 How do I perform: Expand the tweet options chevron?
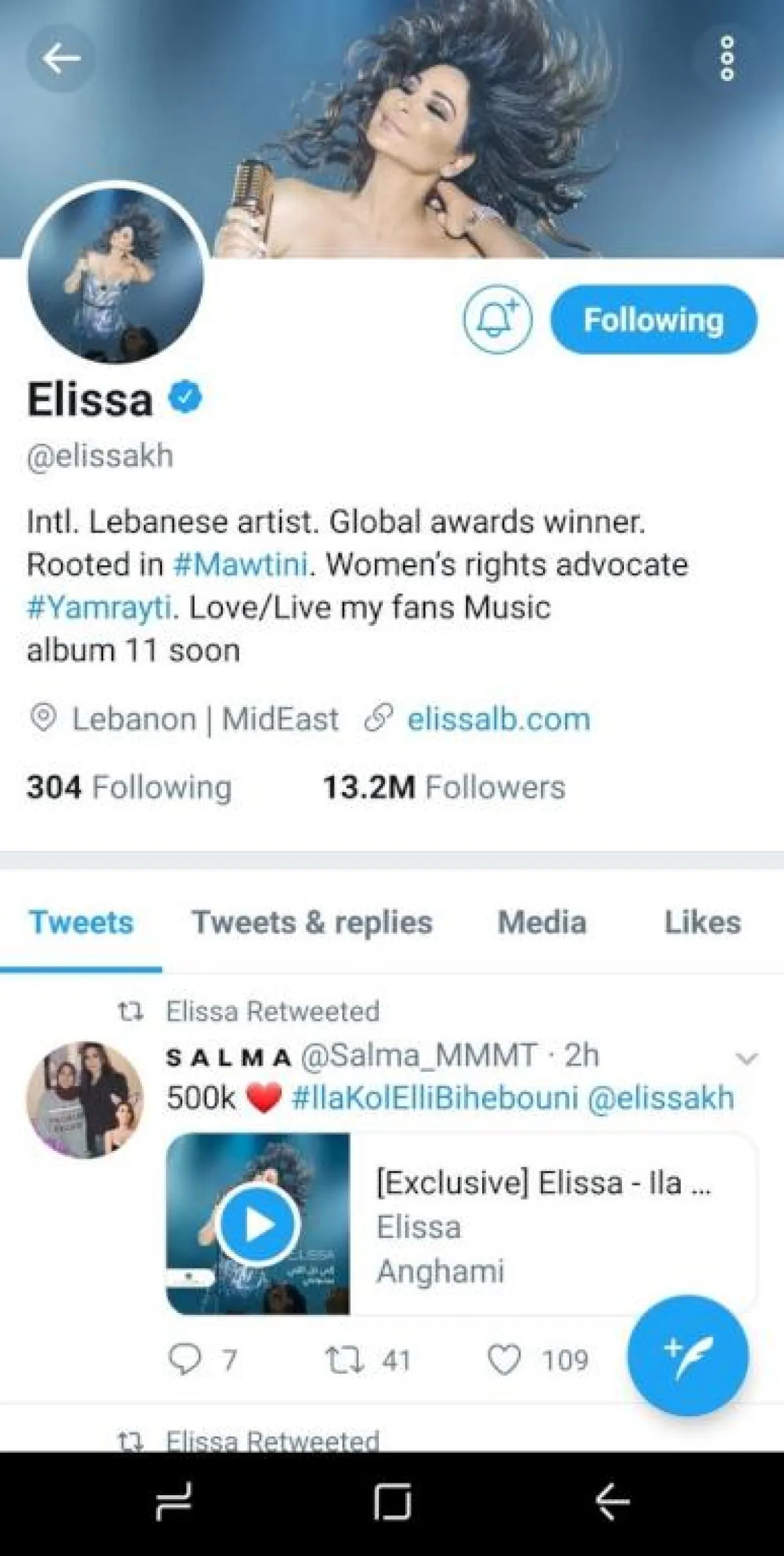point(746,1058)
